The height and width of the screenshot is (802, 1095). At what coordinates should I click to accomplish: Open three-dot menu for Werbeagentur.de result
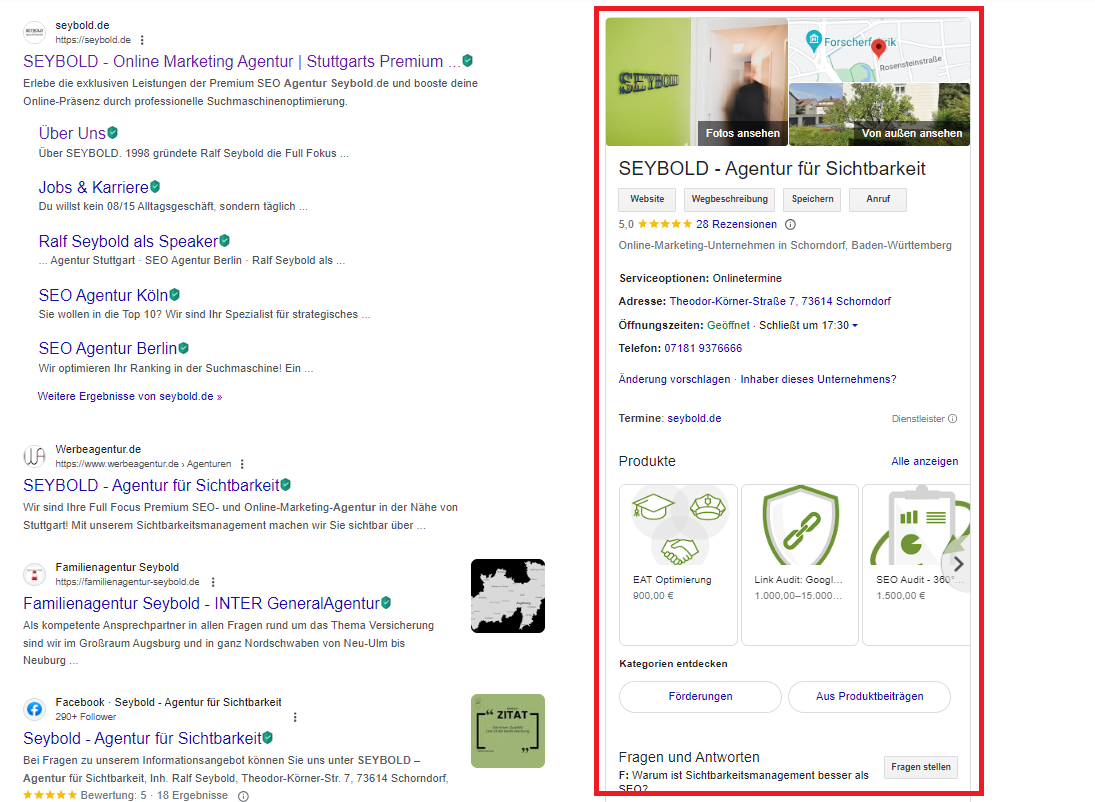pyautogui.click(x=242, y=464)
